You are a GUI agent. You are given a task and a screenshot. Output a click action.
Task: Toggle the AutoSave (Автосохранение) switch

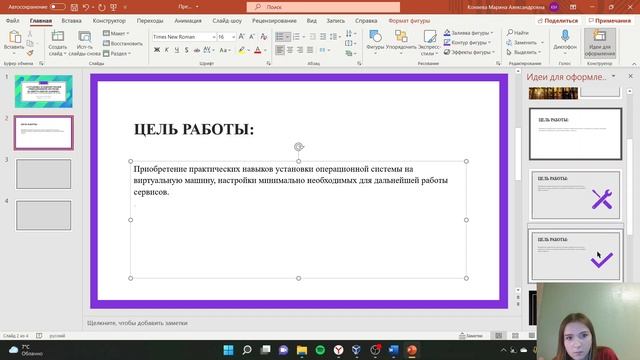pyautogui.click(x=58, y=7)
